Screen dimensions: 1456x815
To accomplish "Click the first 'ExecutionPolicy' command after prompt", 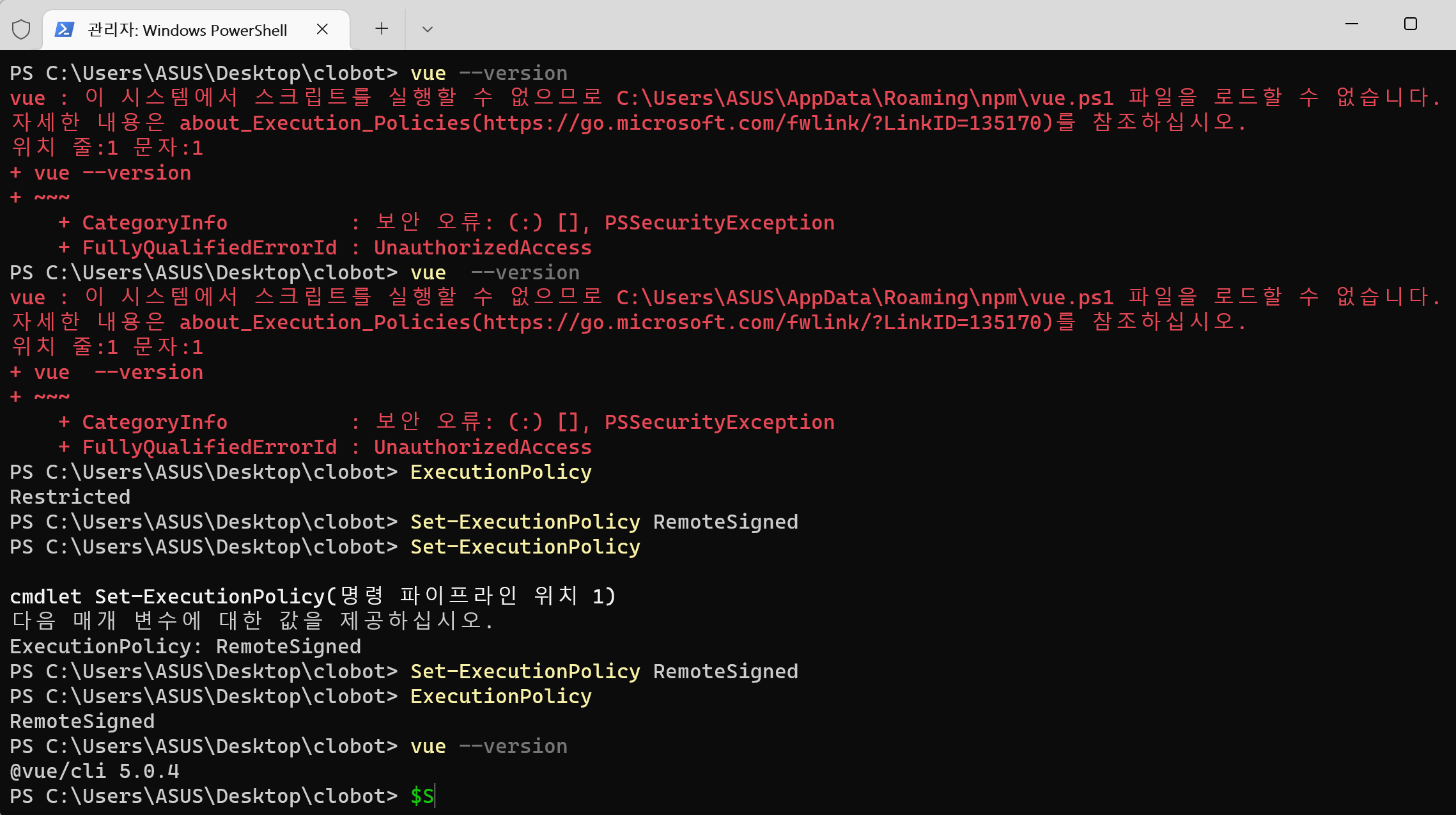I will [501, 472].
